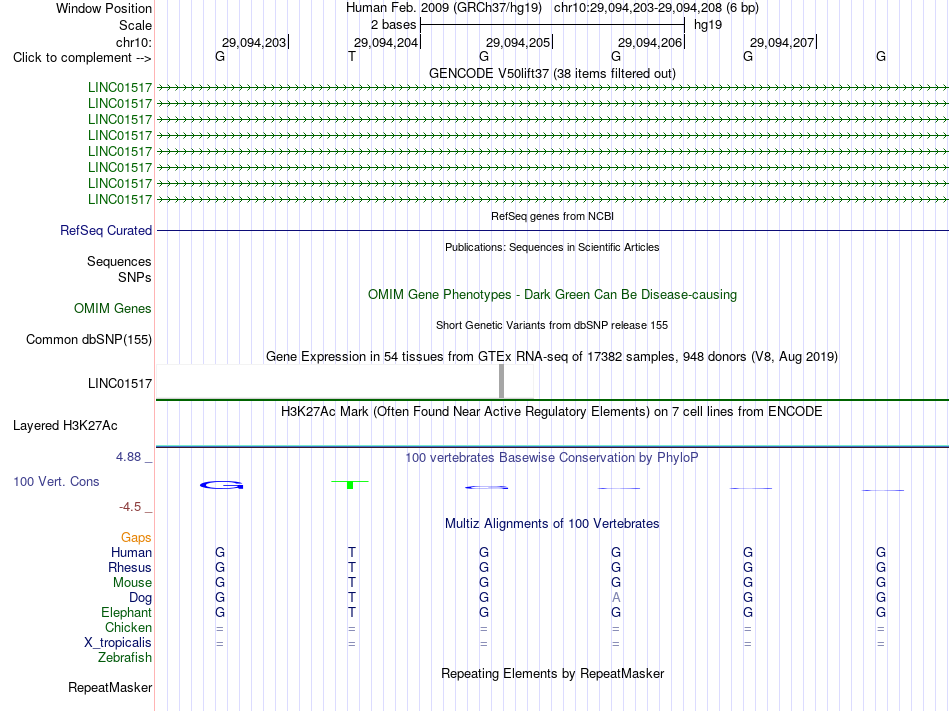Click the Mouse species label
The width and height of the screenshot is (950, 711).
coord(132,583)
